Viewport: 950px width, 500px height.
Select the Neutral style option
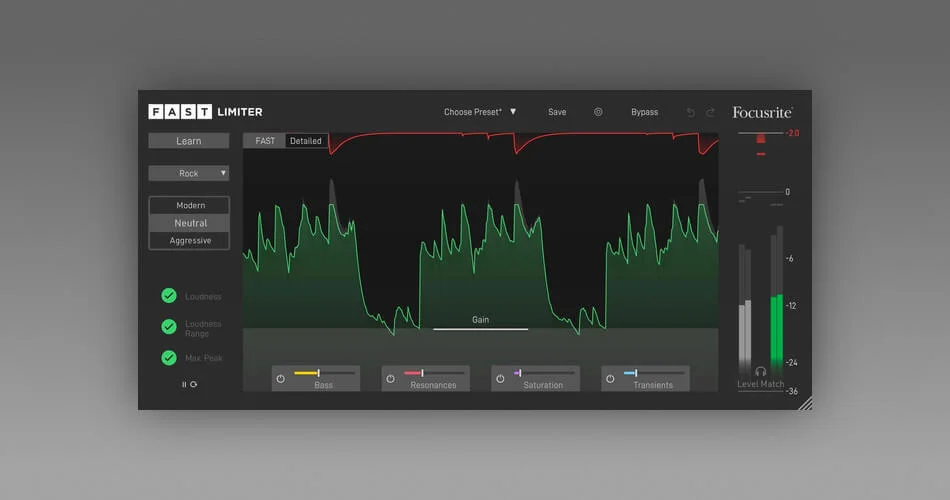pyautogui.click(x=190, y=223)
